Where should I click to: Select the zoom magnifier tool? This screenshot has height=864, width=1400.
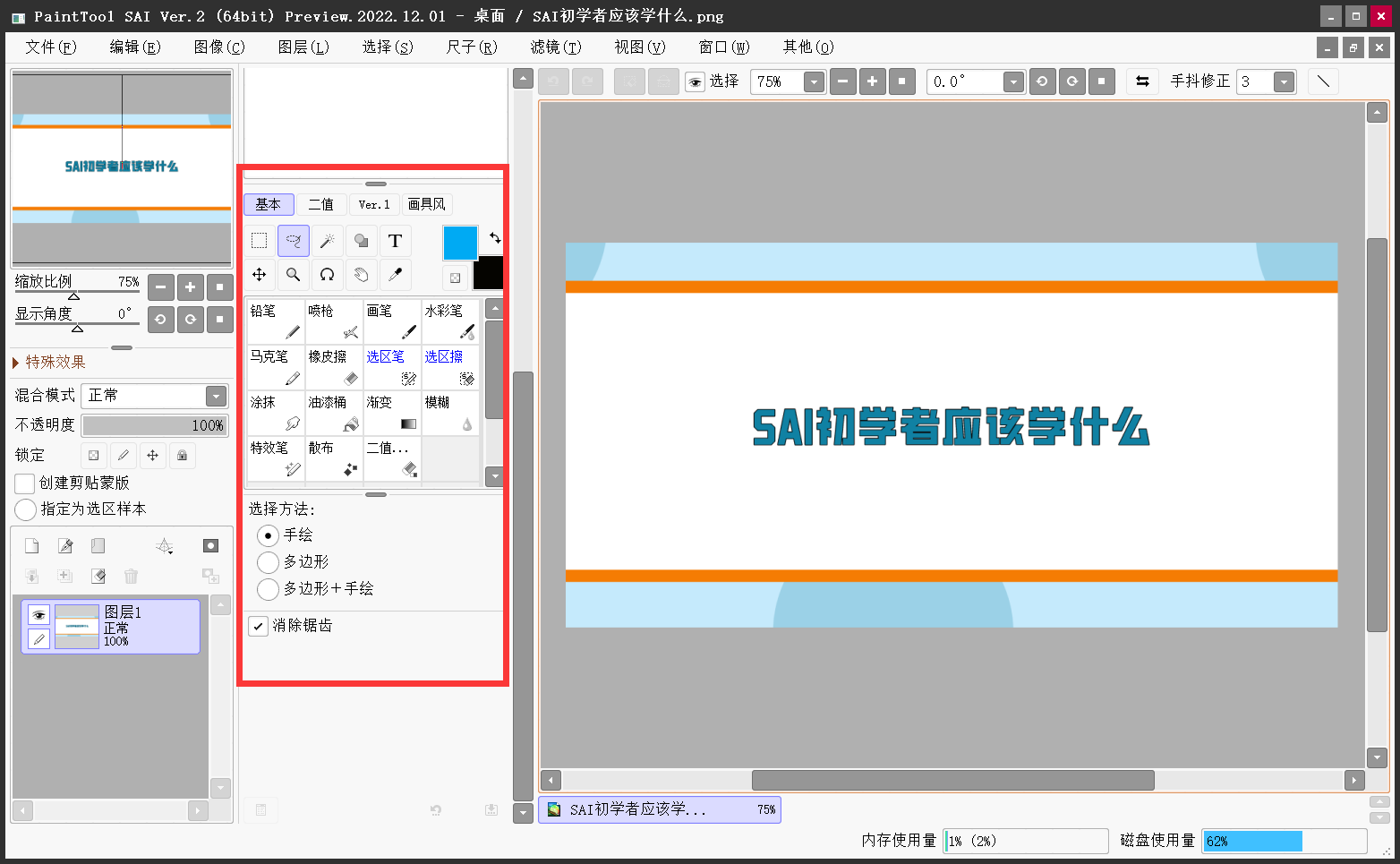tap(293, 275)
